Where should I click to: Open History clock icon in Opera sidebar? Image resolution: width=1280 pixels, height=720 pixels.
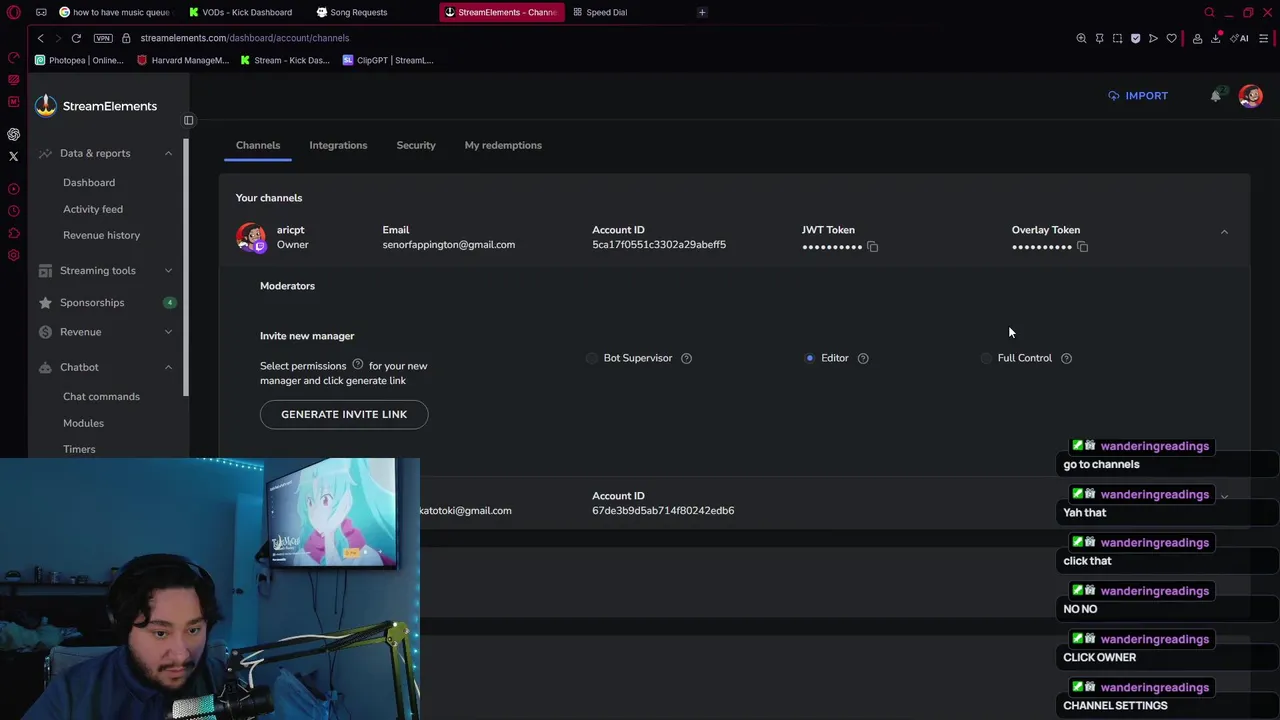pyautogui.click(x=14, y=211)
